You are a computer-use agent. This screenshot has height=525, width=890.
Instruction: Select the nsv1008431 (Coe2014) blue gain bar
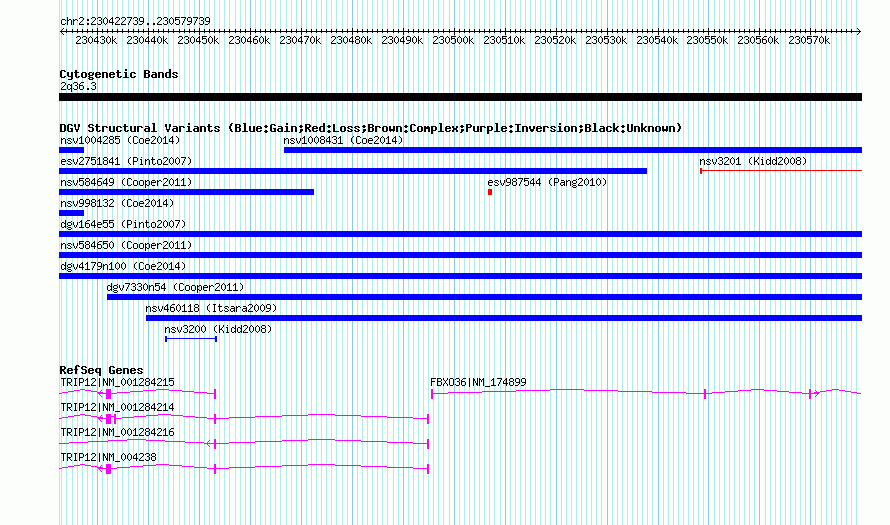(573, 150)
